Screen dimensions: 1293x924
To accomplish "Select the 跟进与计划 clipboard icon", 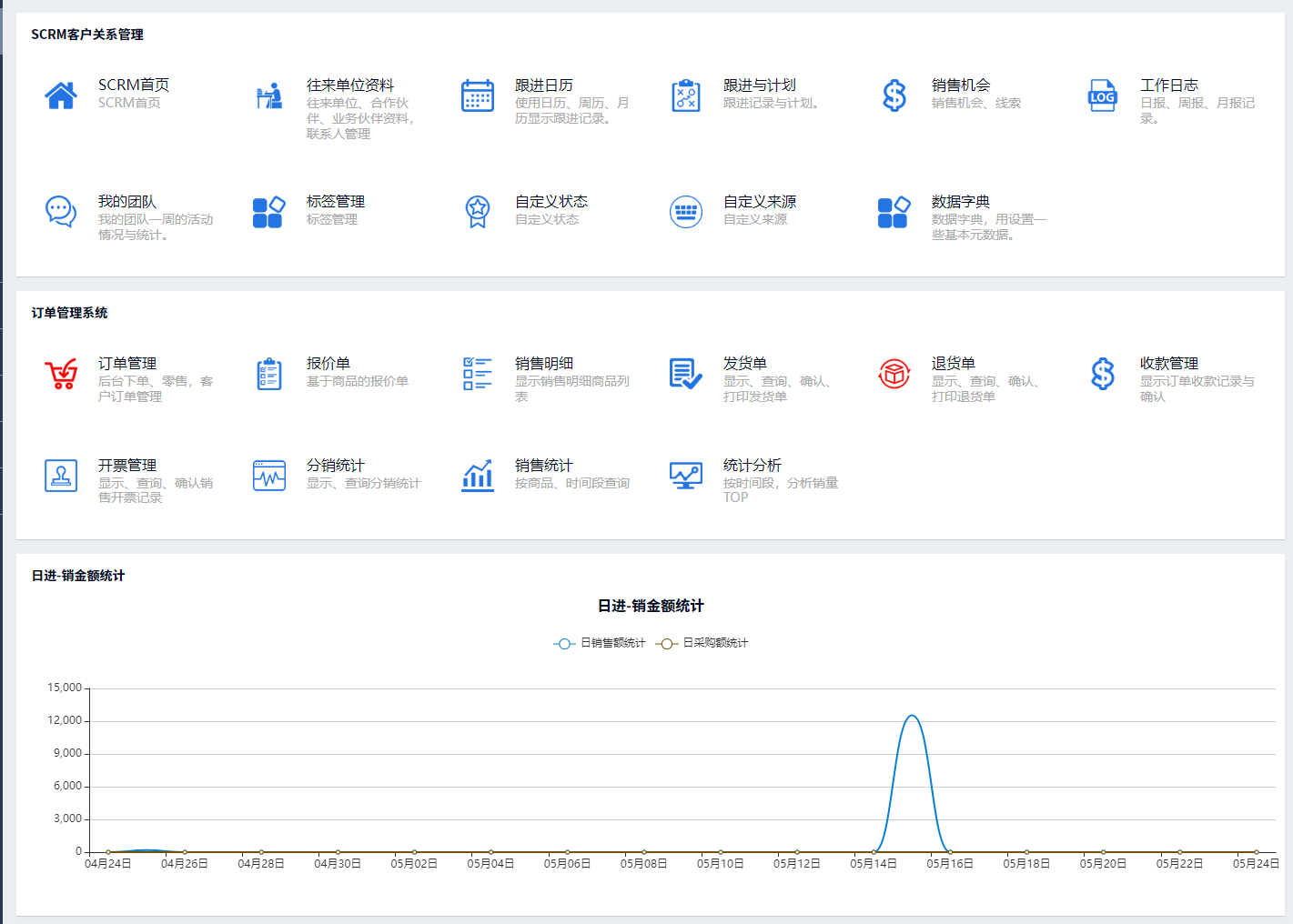I will [686, 95].
